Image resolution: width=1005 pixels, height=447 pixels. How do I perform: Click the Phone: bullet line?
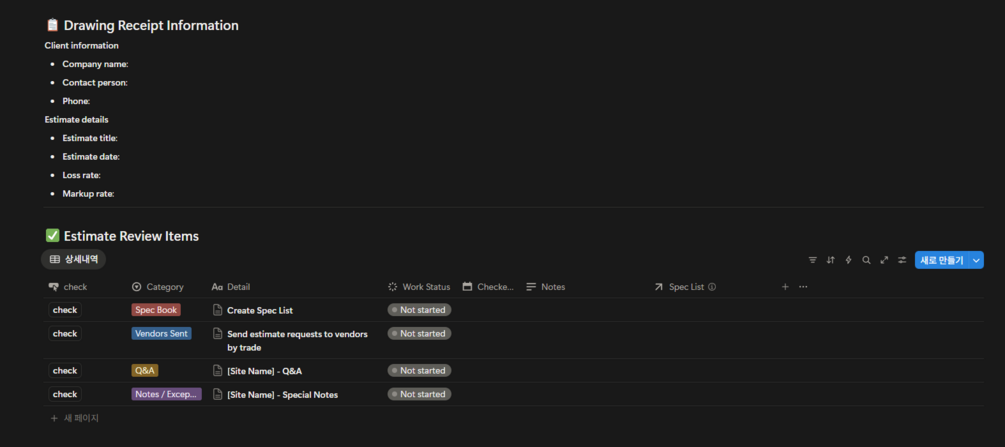tap(76, 101)
